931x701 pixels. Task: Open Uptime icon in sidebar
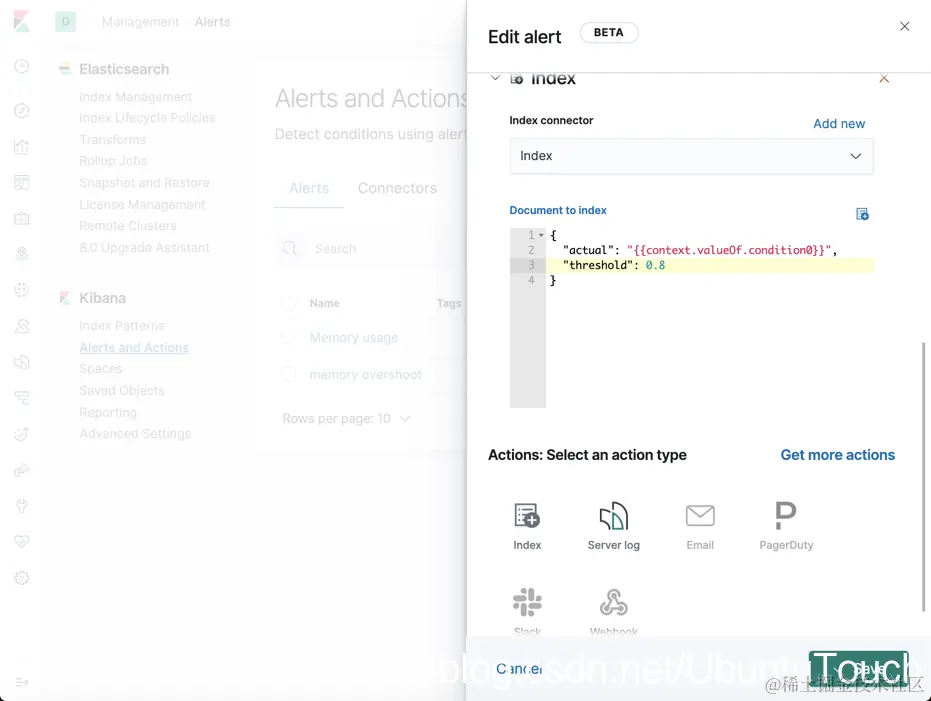[21, 434]
